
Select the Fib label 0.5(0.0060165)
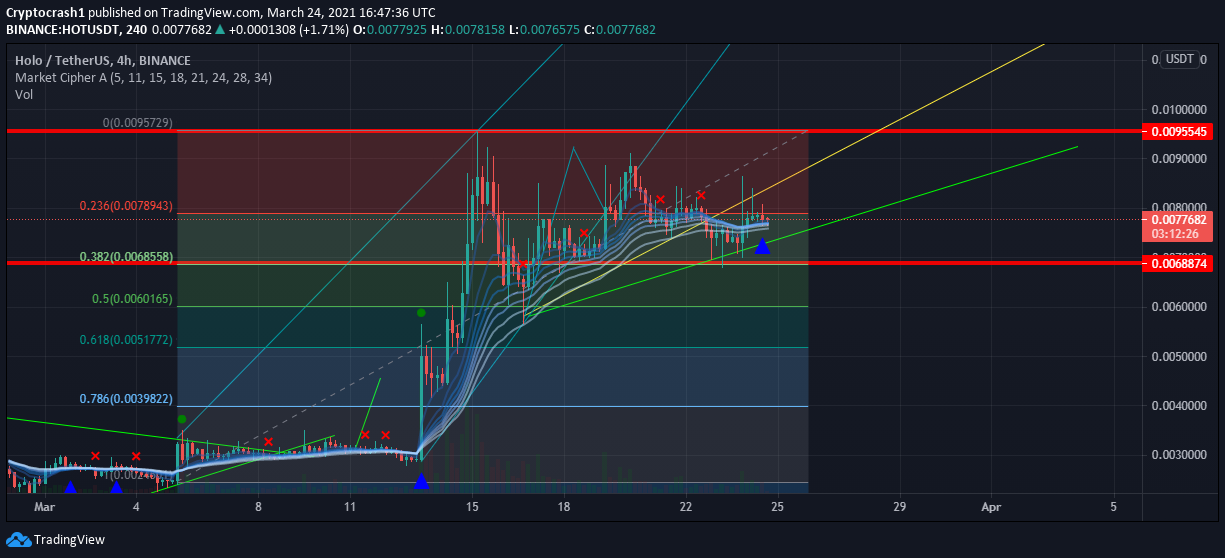[133, 298]
